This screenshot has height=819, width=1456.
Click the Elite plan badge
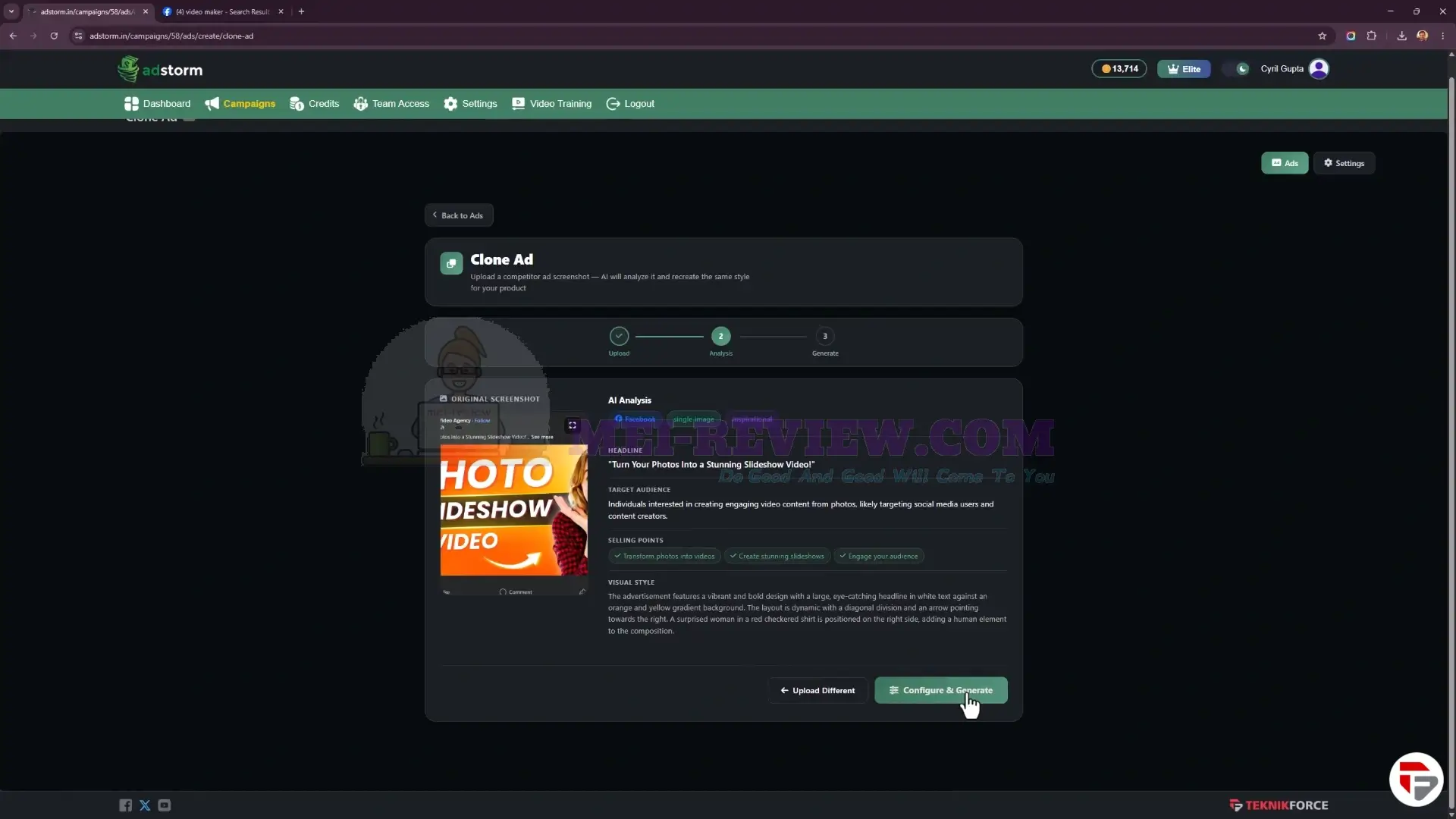click(x=1184, y=69)
